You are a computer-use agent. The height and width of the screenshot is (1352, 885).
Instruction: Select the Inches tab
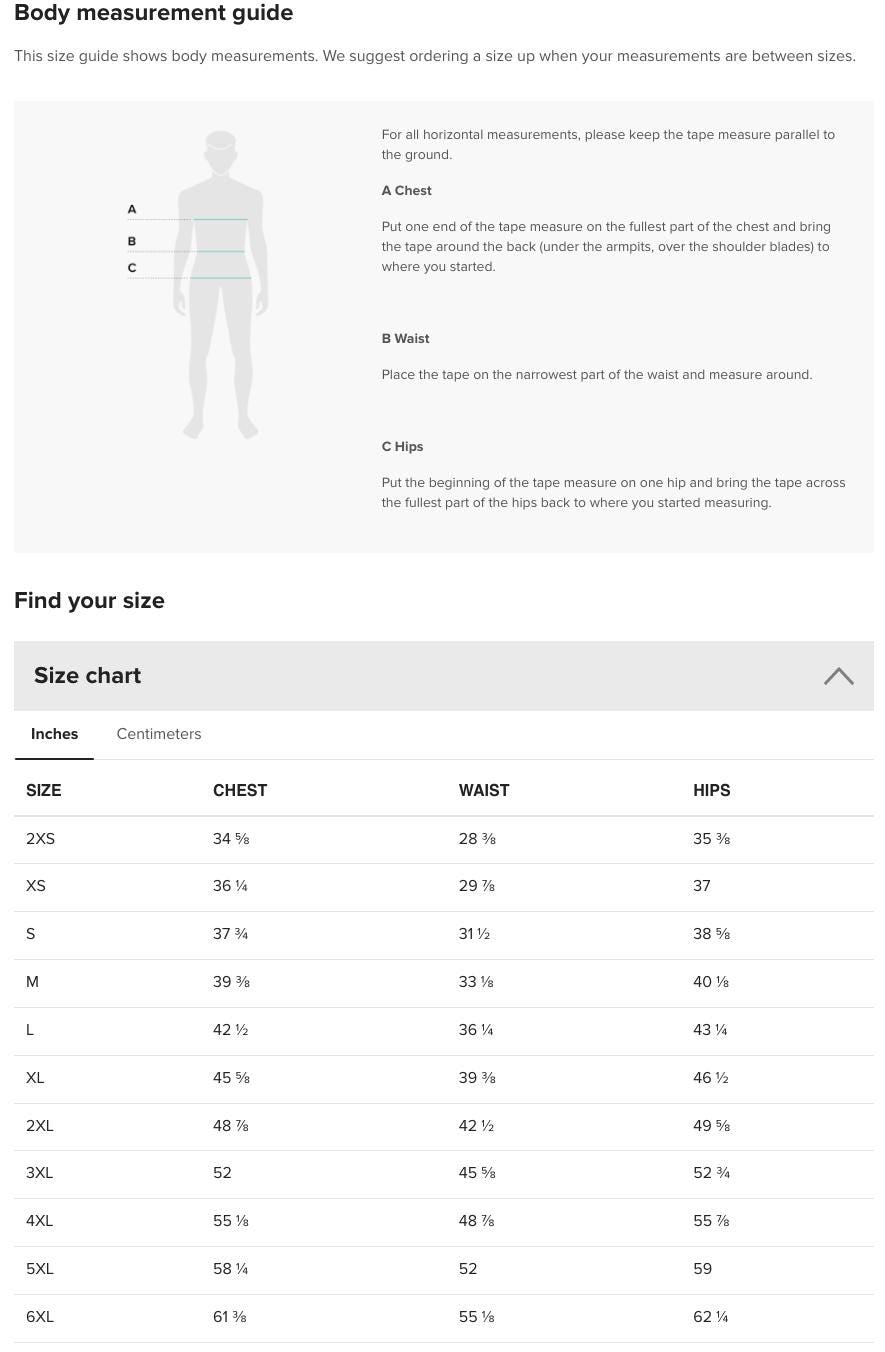[54, 734]
